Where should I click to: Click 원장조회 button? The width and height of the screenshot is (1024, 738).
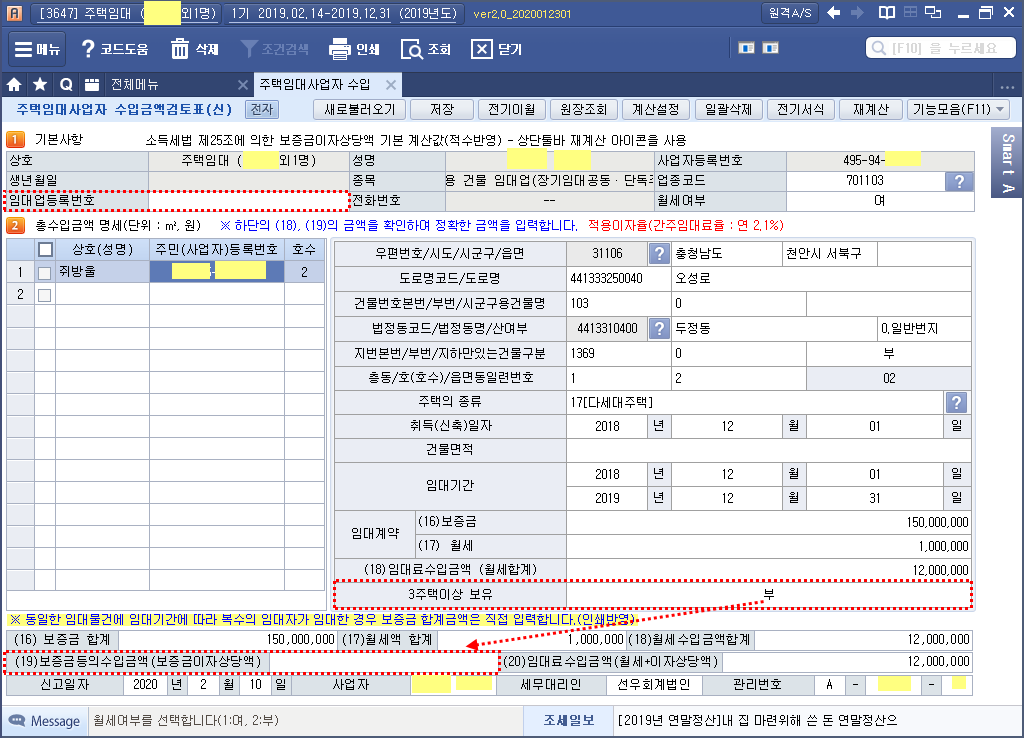click(x=584, y=110)
